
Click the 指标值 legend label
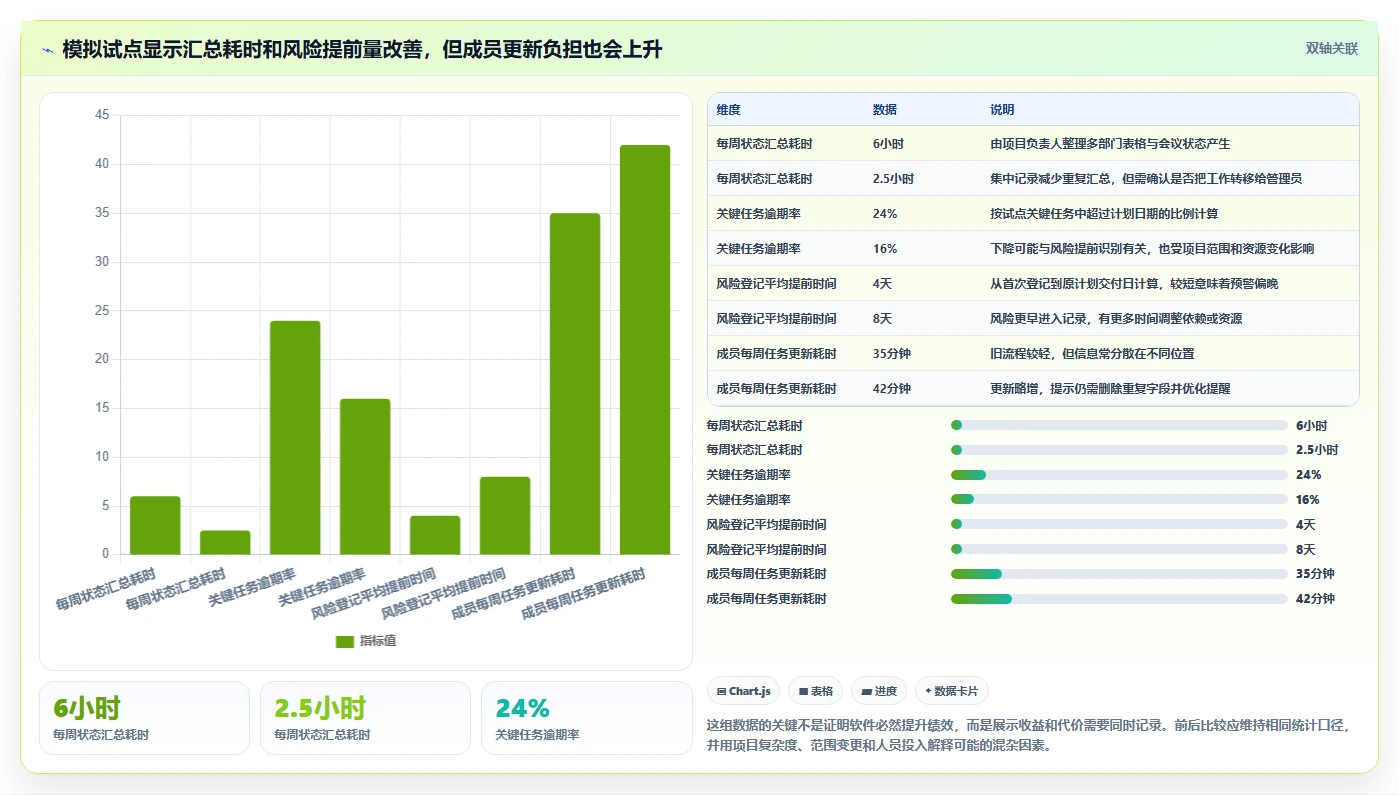coord(378,641)
